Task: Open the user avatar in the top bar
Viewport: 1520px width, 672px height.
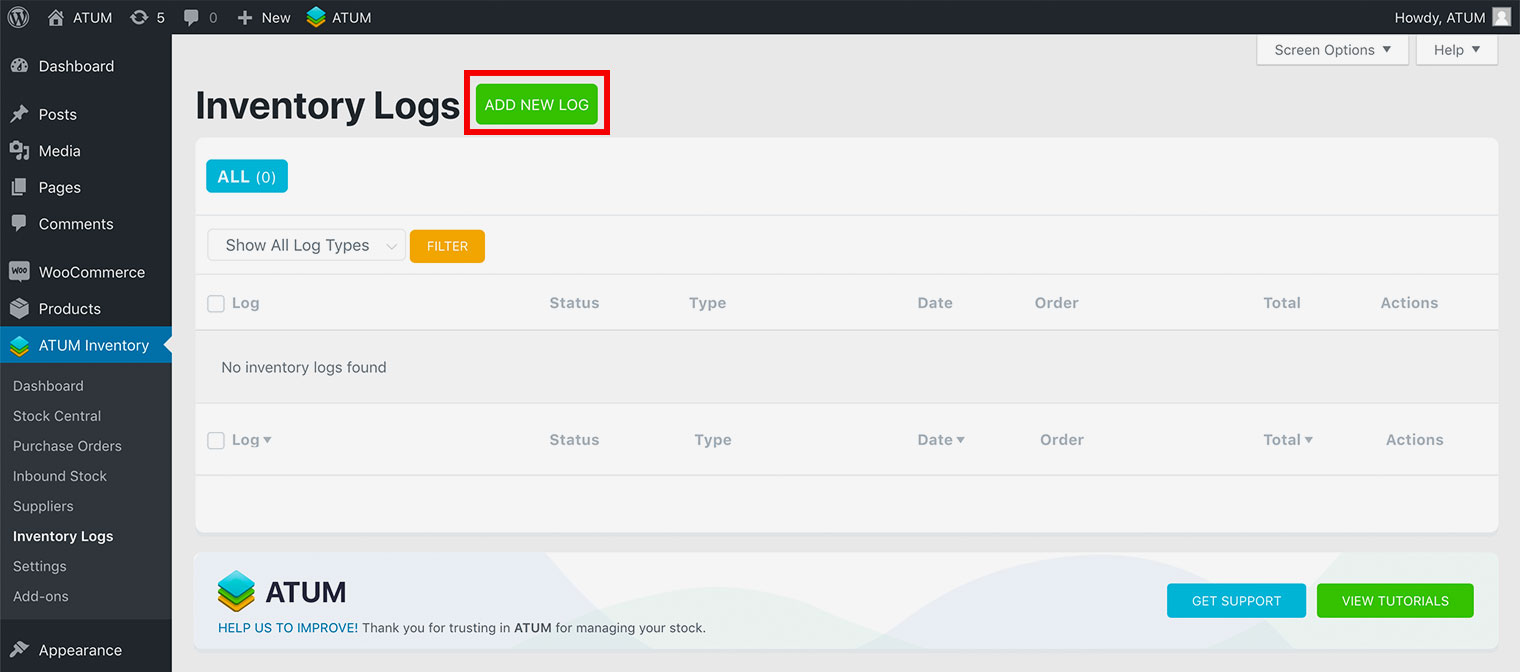Action: [x=1501, y=17]
